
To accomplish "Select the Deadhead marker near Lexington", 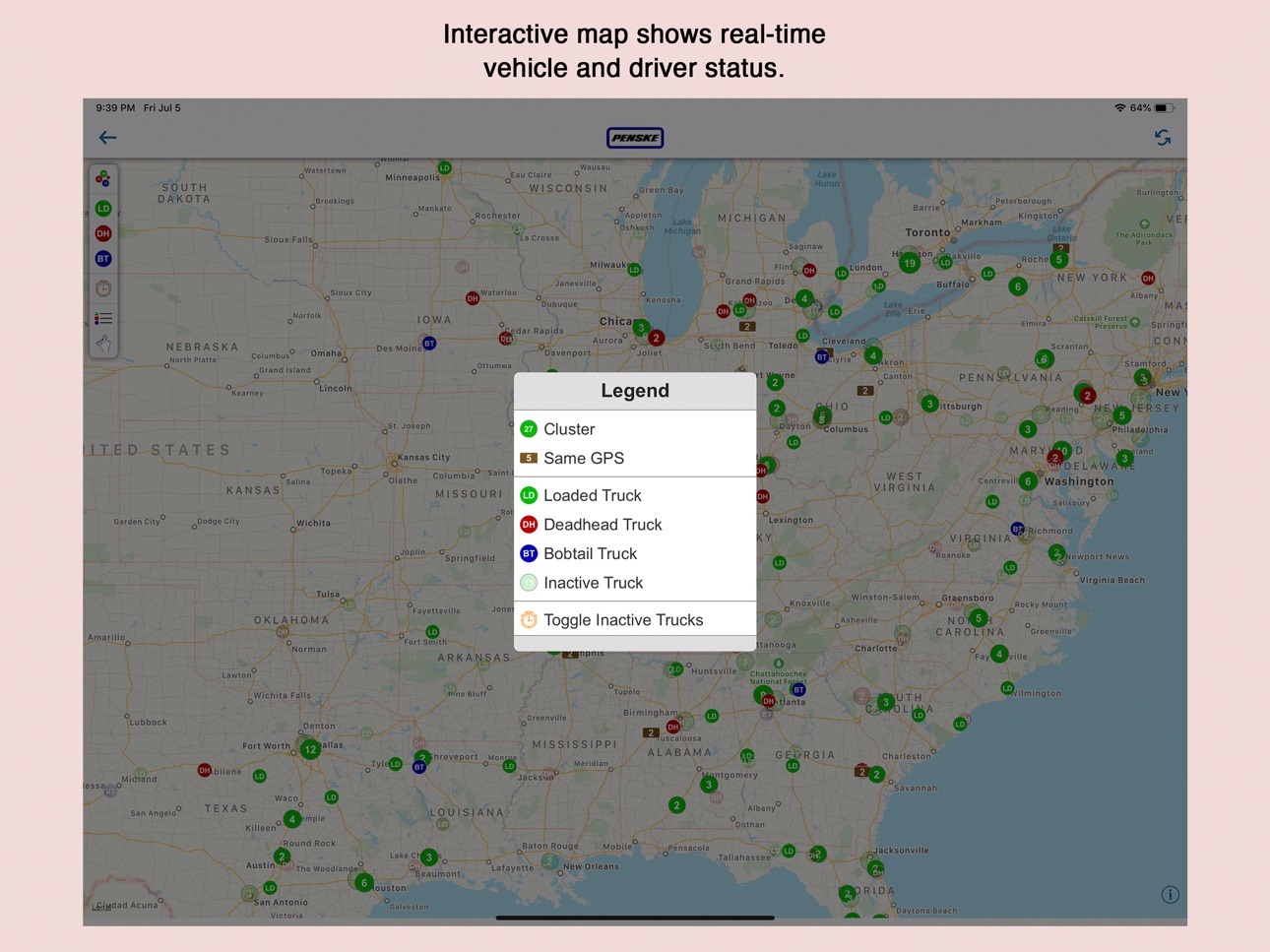I will click(763, 497).
